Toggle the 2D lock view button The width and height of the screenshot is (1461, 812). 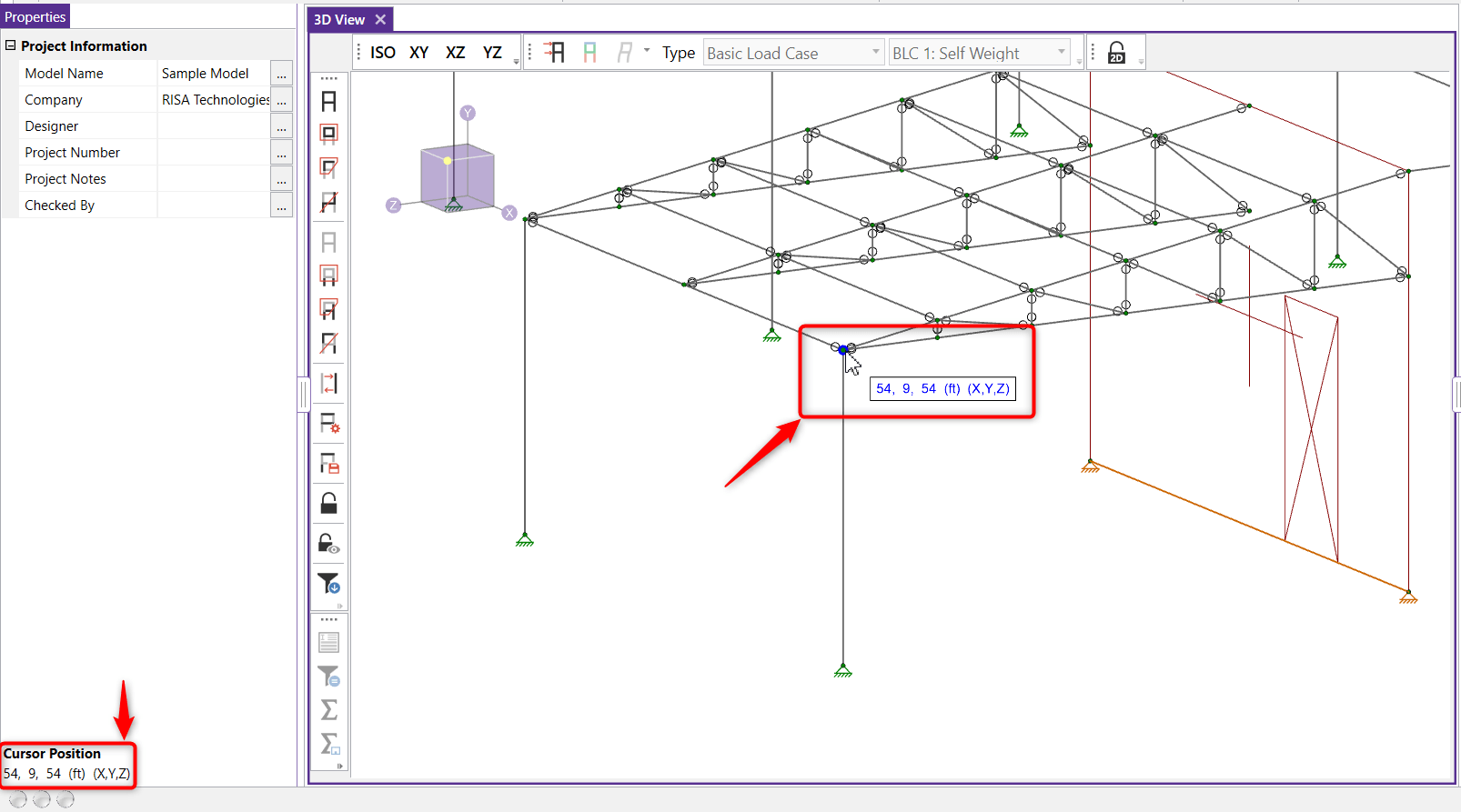[x=1116, y=53]
